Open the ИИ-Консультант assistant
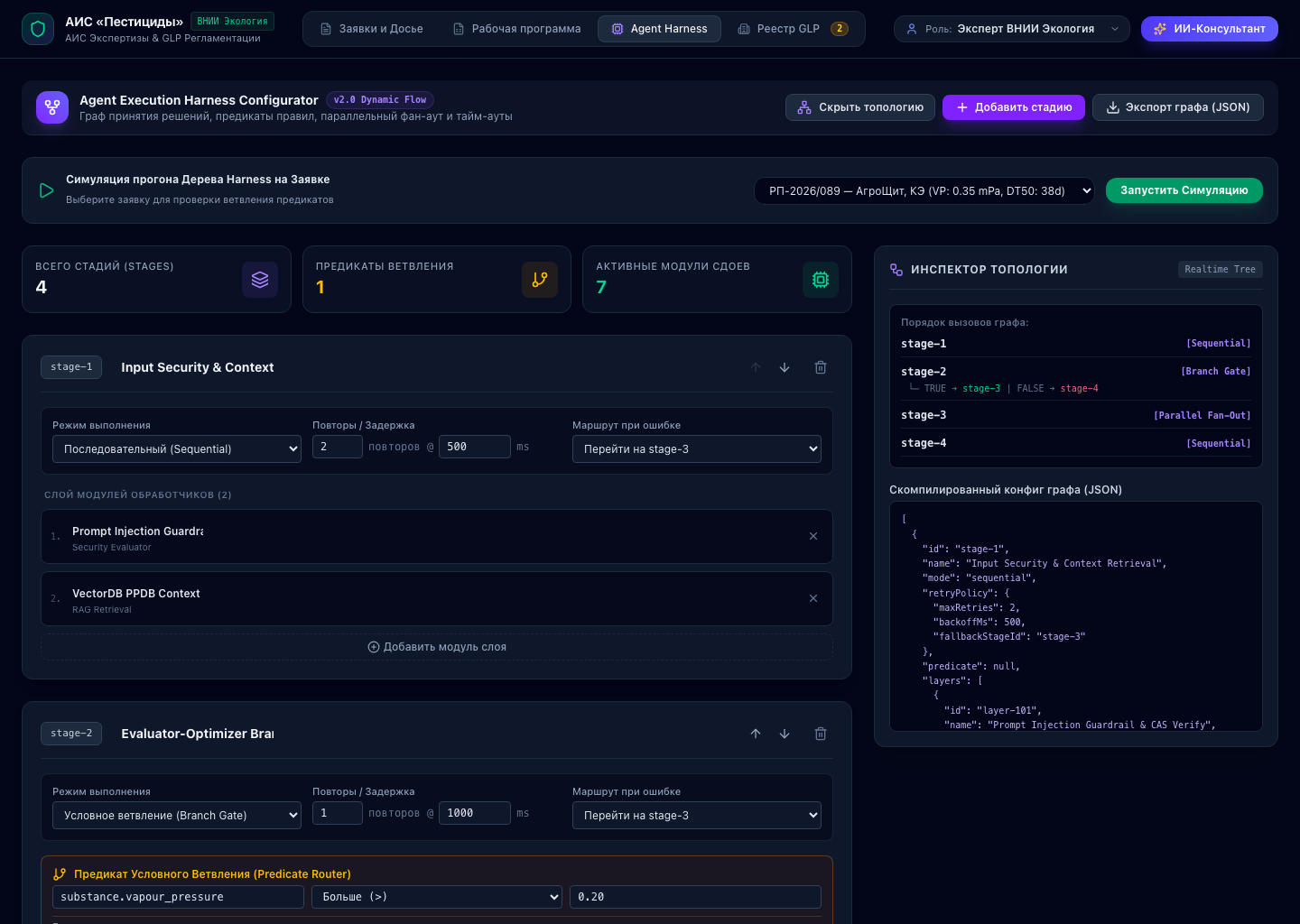1300x924 pixels. (1210, 29)
